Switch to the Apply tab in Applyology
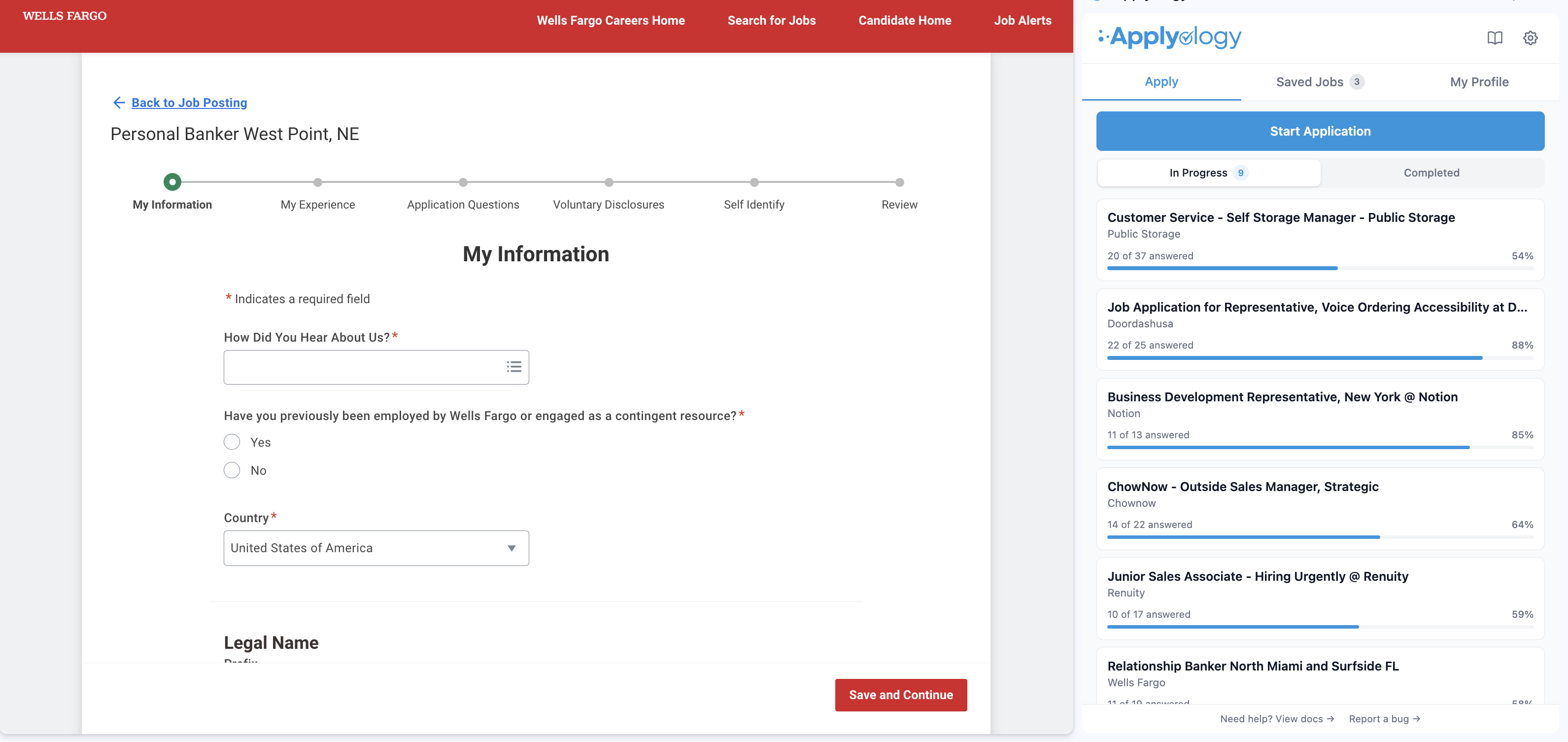Viewport: 1568px width, 742px height. click(1161, 82)
